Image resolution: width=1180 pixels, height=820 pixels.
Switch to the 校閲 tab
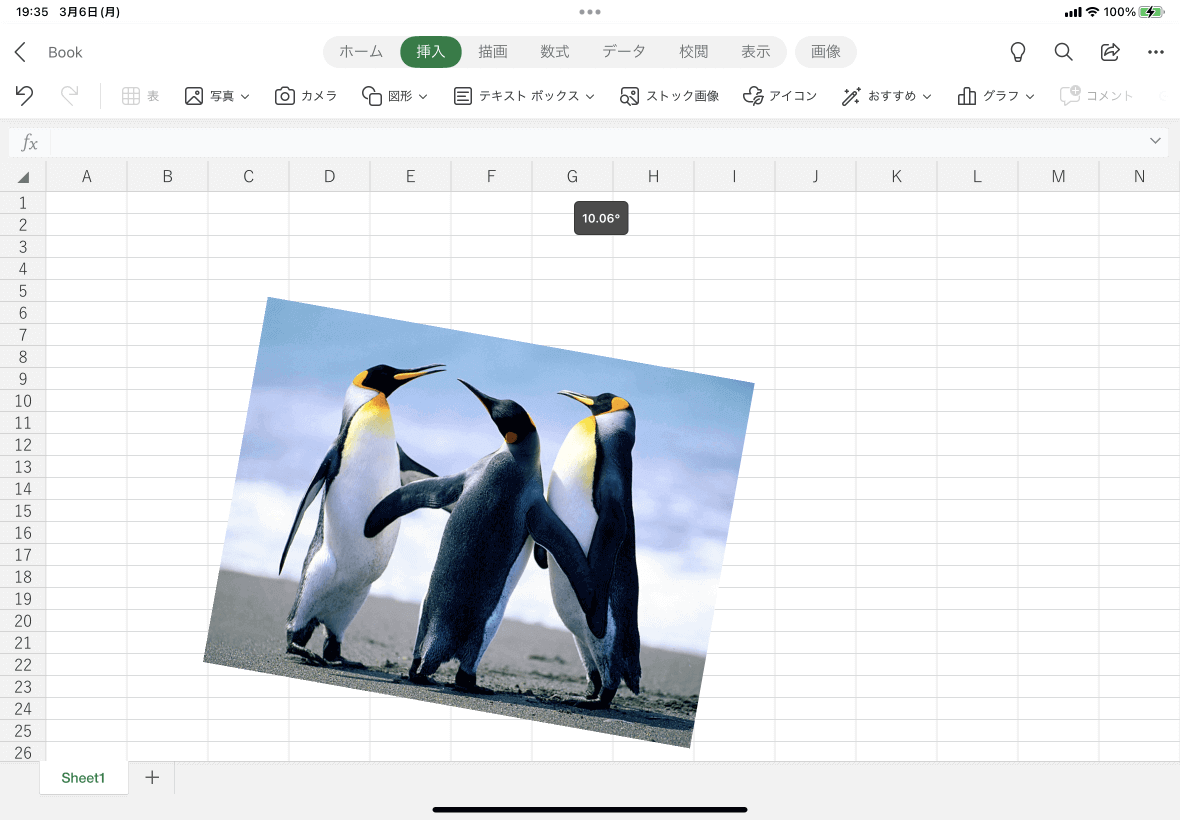[x=694, y=52]
